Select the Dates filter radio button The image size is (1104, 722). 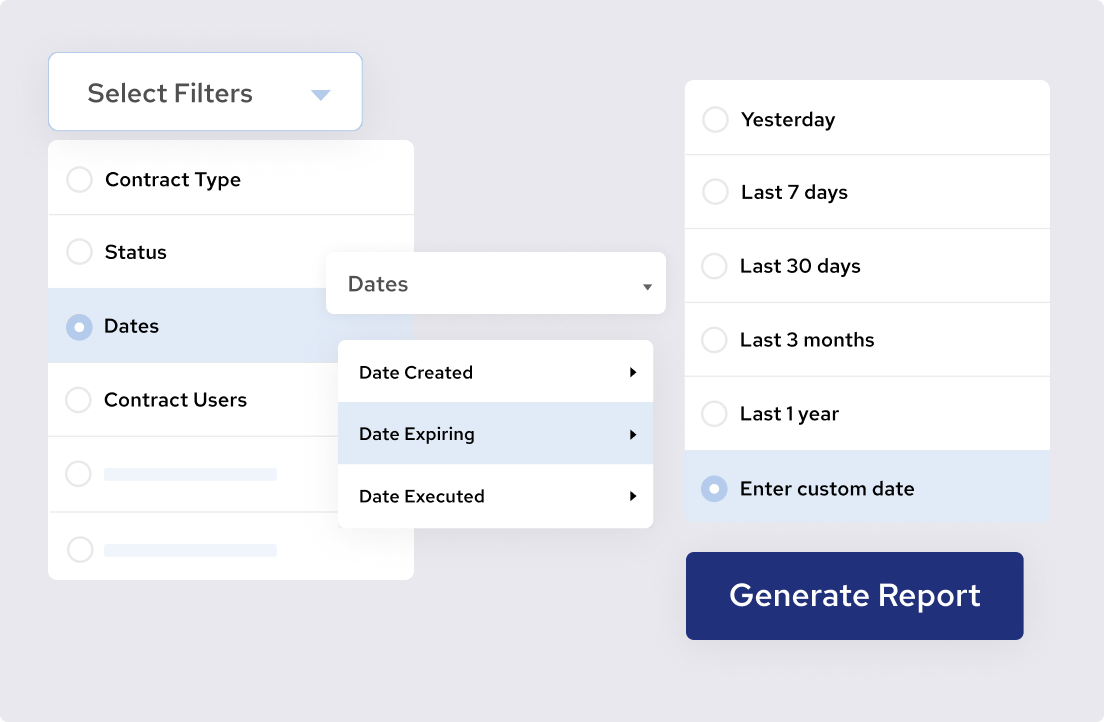coord(79,326)
